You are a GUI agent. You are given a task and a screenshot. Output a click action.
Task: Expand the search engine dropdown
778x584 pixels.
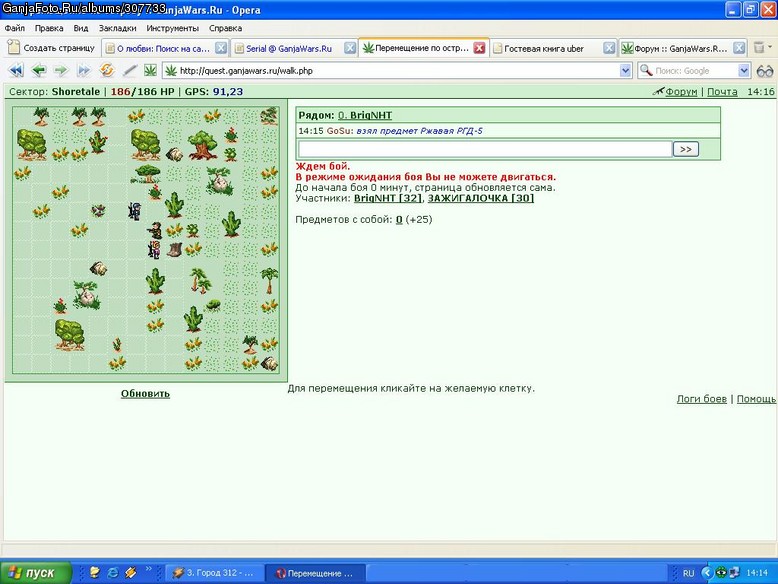pyautogui.click(x=743, y=70)
